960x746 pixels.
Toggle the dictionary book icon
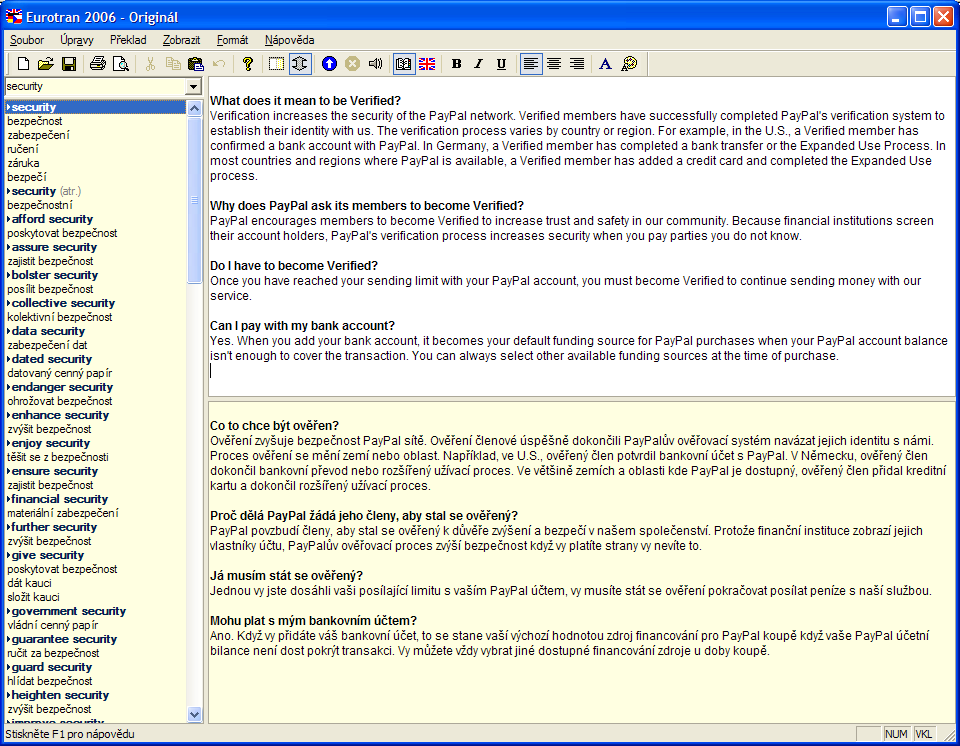(x=403, y=64)
